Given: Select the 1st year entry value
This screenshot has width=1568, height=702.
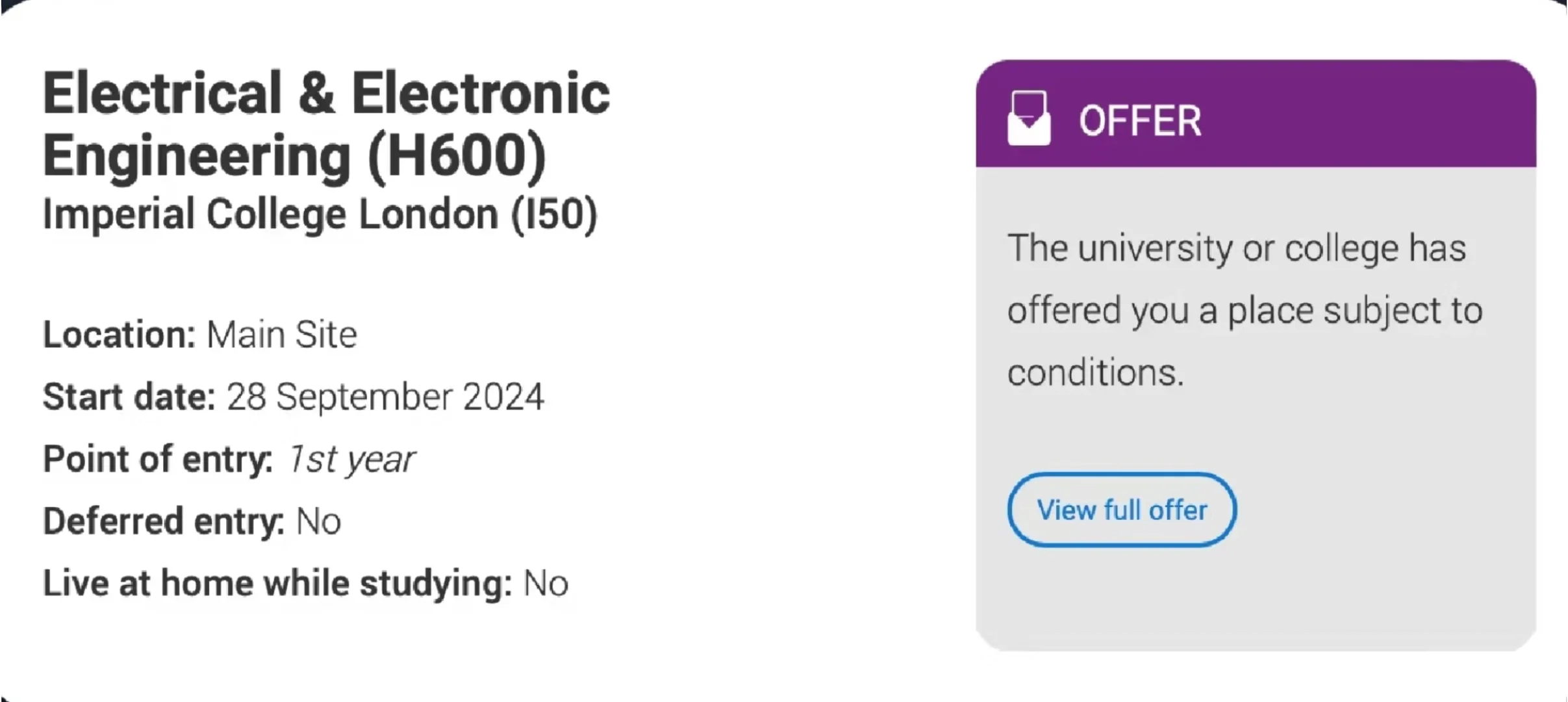Looking at the screenshot, I should [x=351, y=460].
